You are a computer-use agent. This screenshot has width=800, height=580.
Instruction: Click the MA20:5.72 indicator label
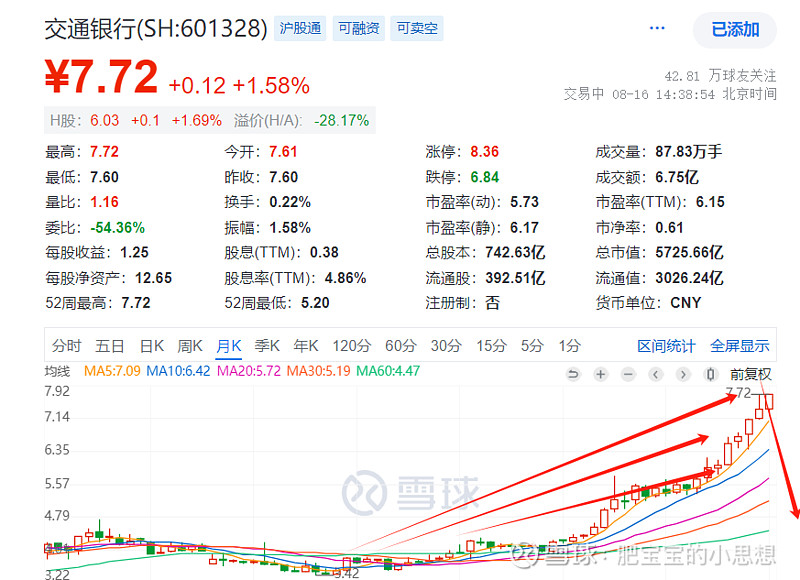pos(249,371)
